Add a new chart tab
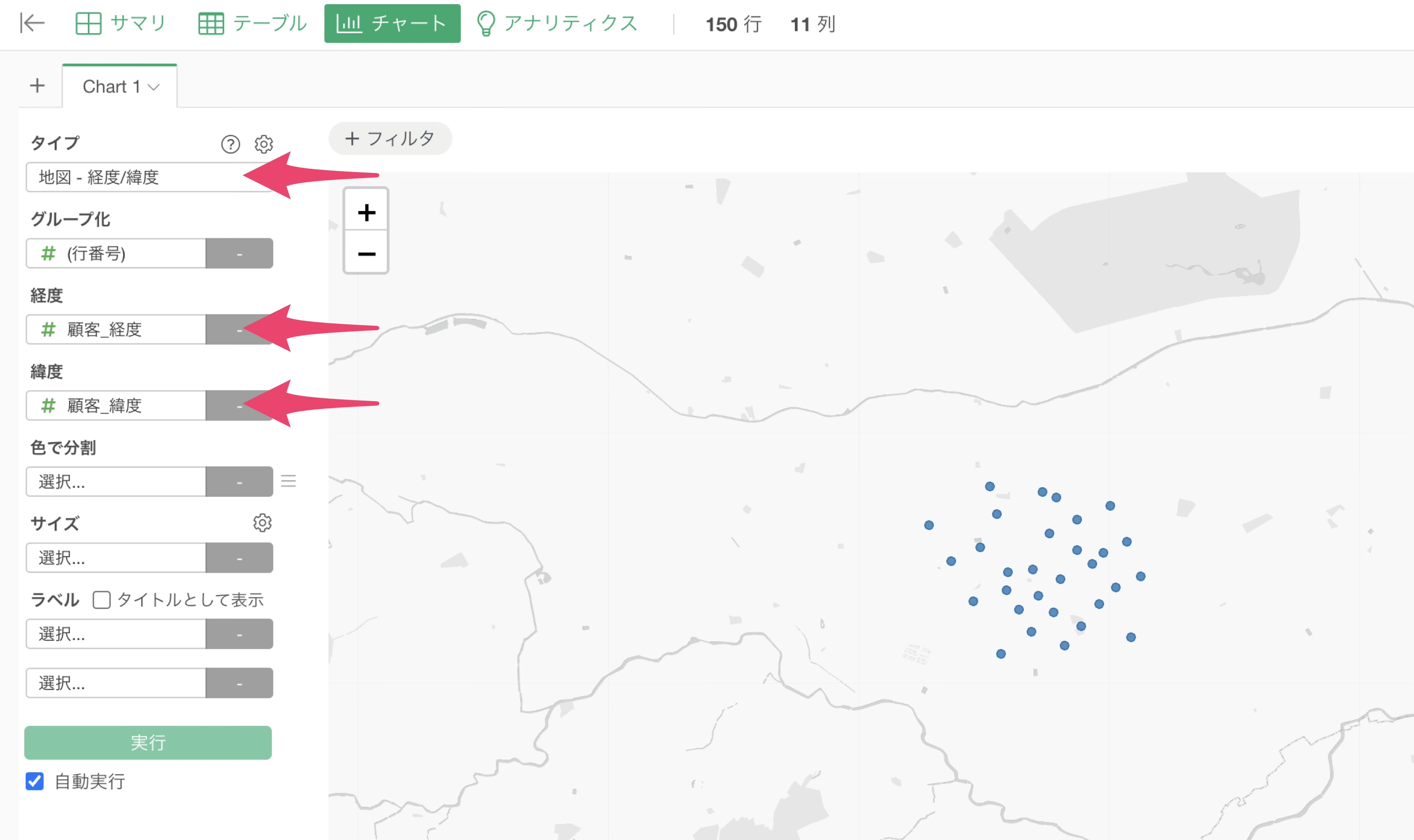This screenshot has width=1414, height=840. [37, 86]
